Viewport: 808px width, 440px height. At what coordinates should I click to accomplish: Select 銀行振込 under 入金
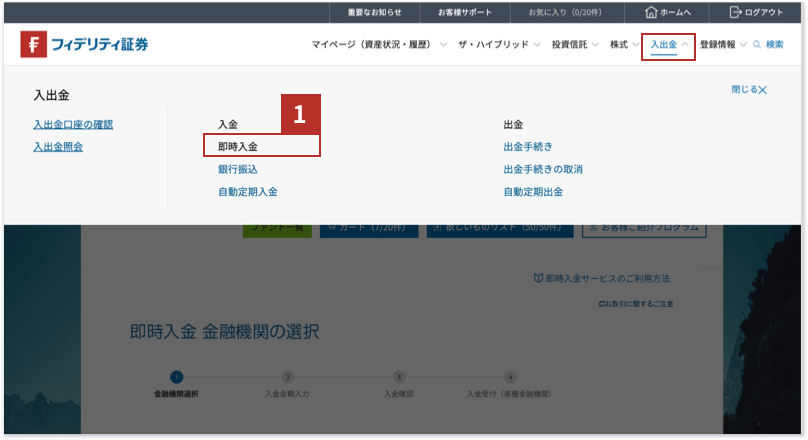(x=238, y=169)
